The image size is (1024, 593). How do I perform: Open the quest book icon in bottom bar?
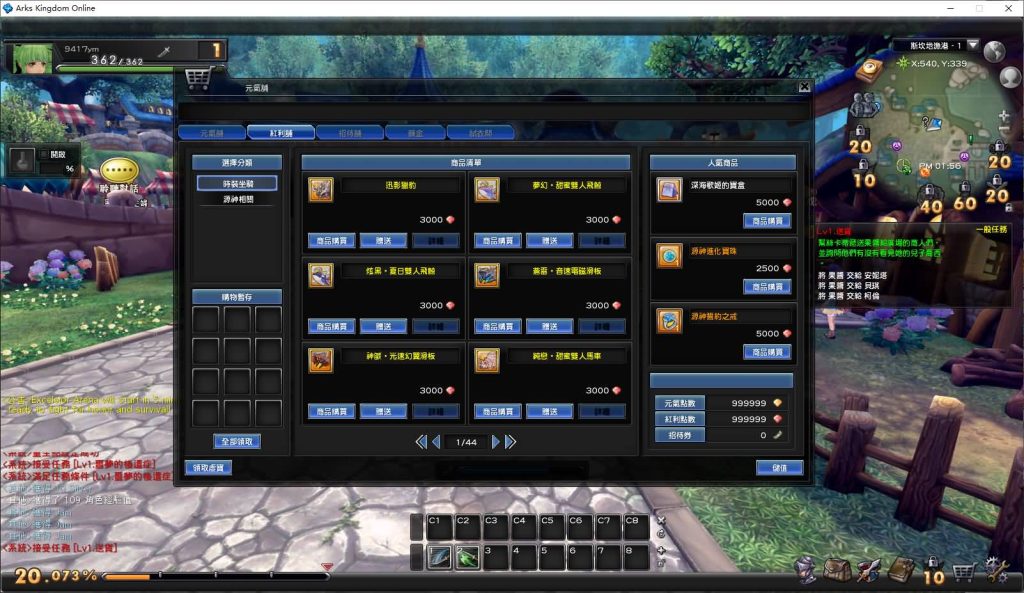click(x=902, y=570)
